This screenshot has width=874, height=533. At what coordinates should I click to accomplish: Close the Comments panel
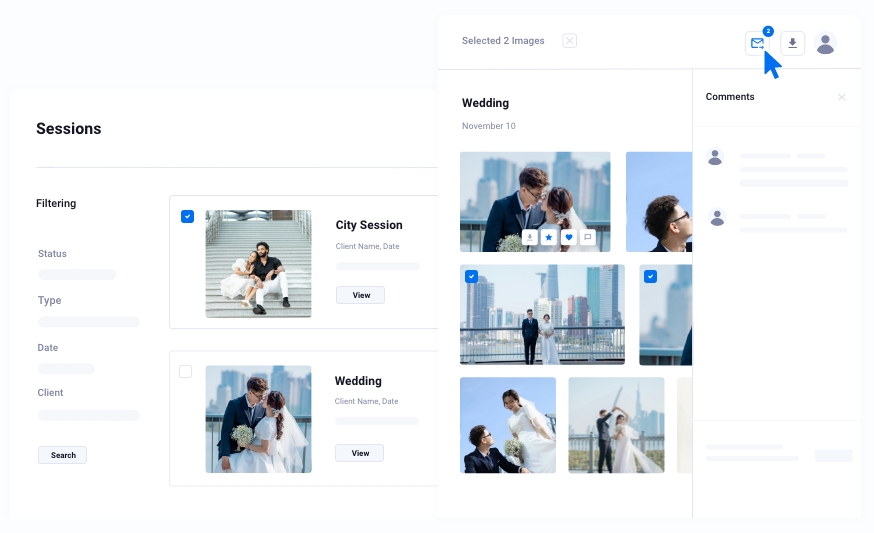(x=841, y=97)
